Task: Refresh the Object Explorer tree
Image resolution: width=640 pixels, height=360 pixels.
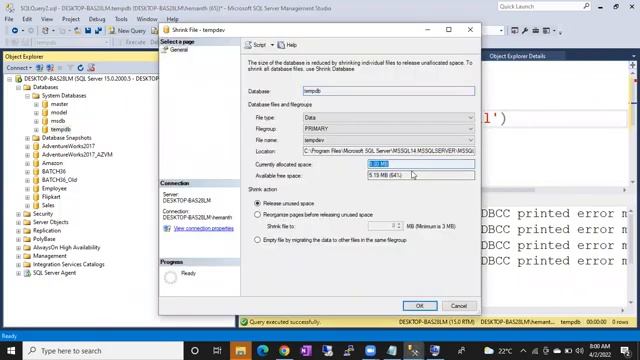Action: click(x=80, y=68)
